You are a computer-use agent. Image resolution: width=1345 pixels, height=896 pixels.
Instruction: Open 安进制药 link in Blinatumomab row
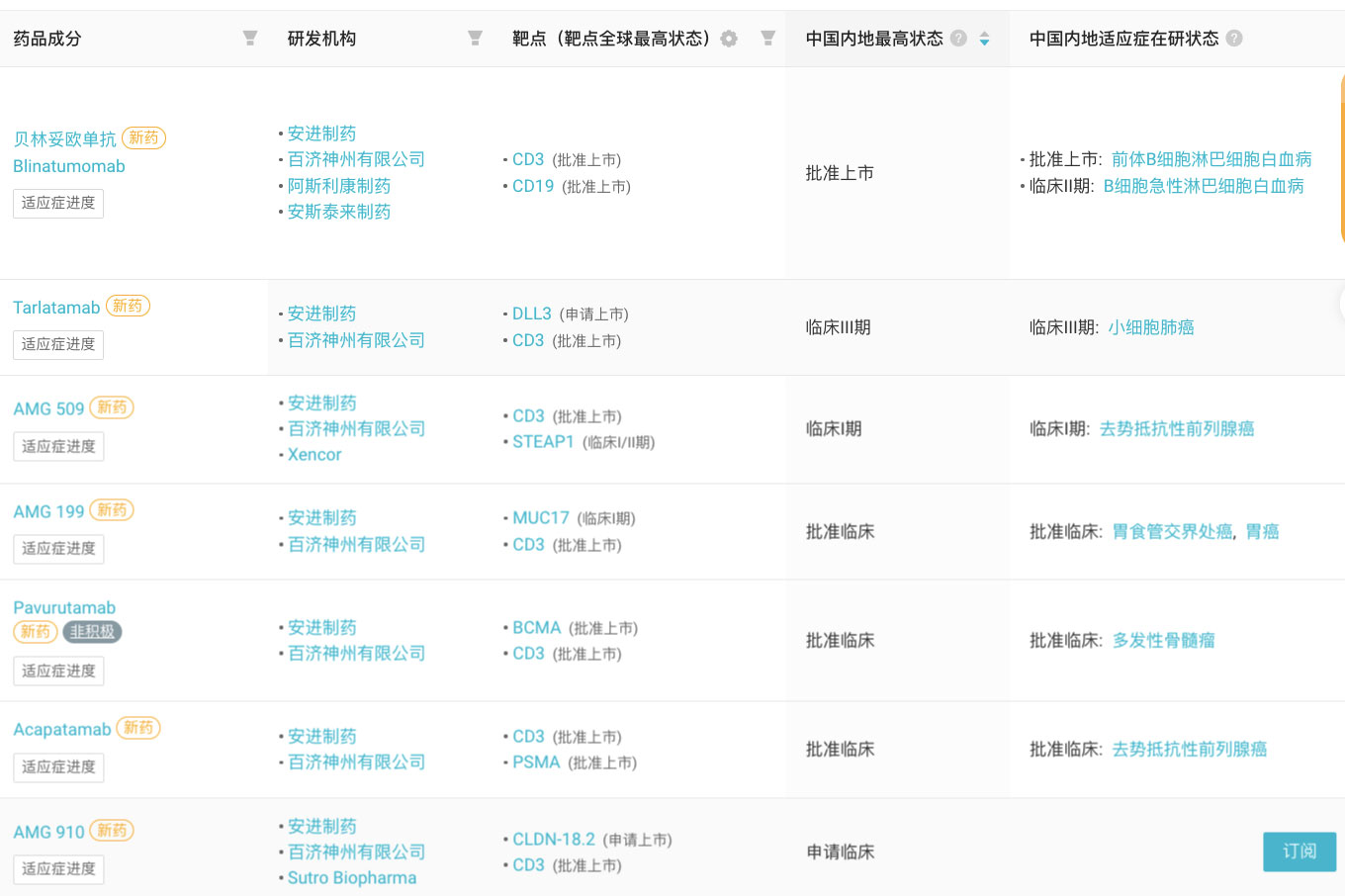[x=321, y=134]
